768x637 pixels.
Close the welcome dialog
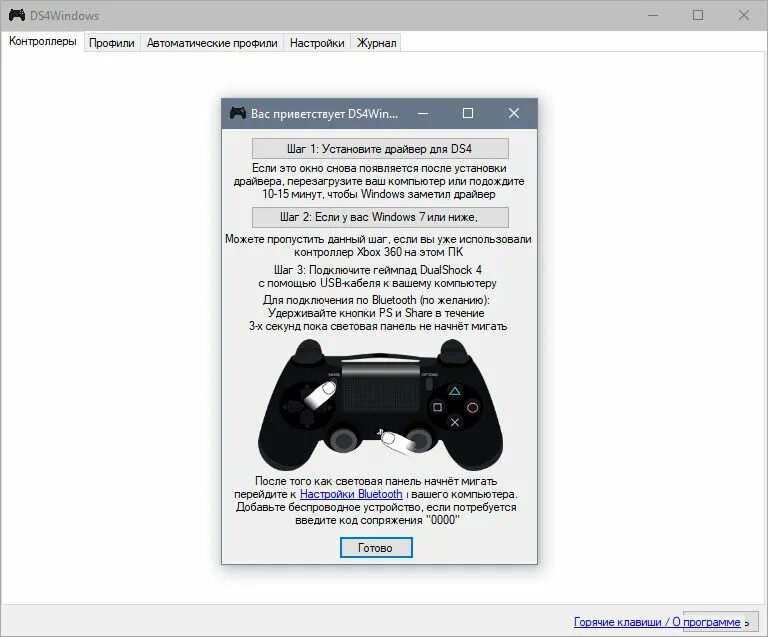pyautogui.click(x=514, y=113)
